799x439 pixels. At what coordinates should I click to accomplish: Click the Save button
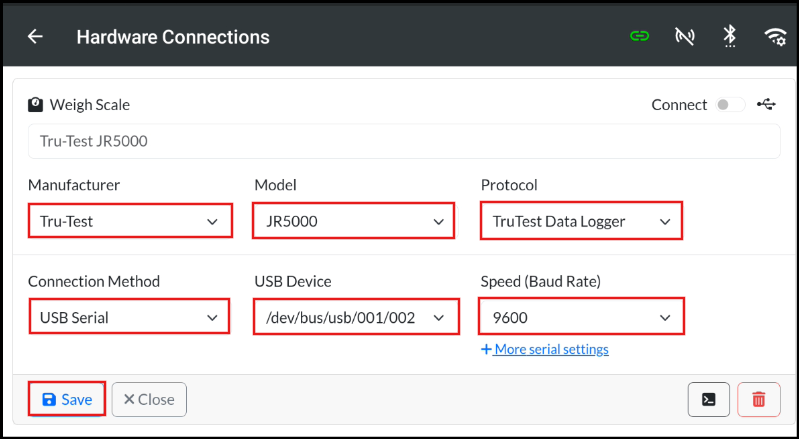pyautogui.click(x=67, y=399)
